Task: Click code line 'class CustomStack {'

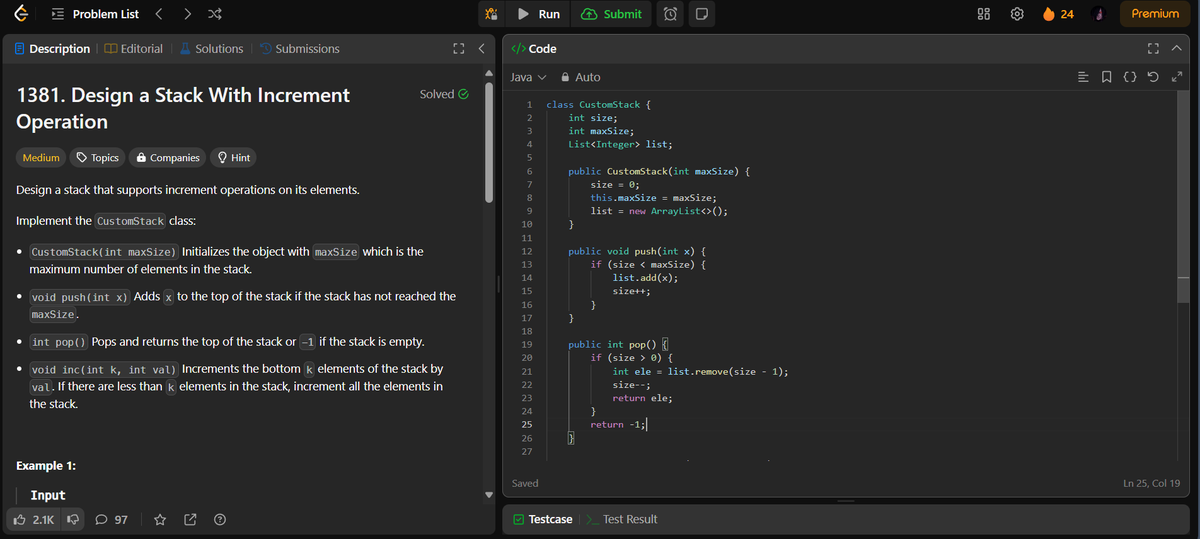Action: point(600,104)
